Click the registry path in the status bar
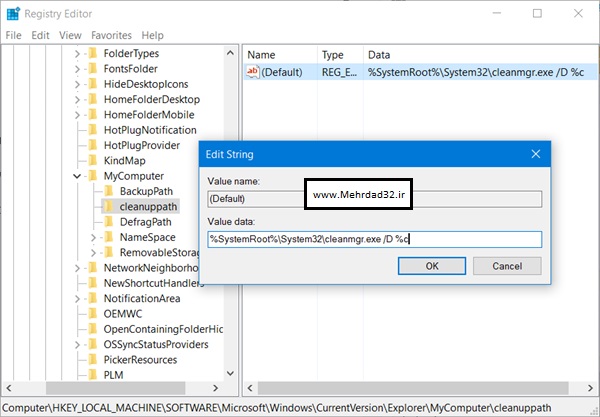Viewport: 600px width, 417px height. [277, 408]
